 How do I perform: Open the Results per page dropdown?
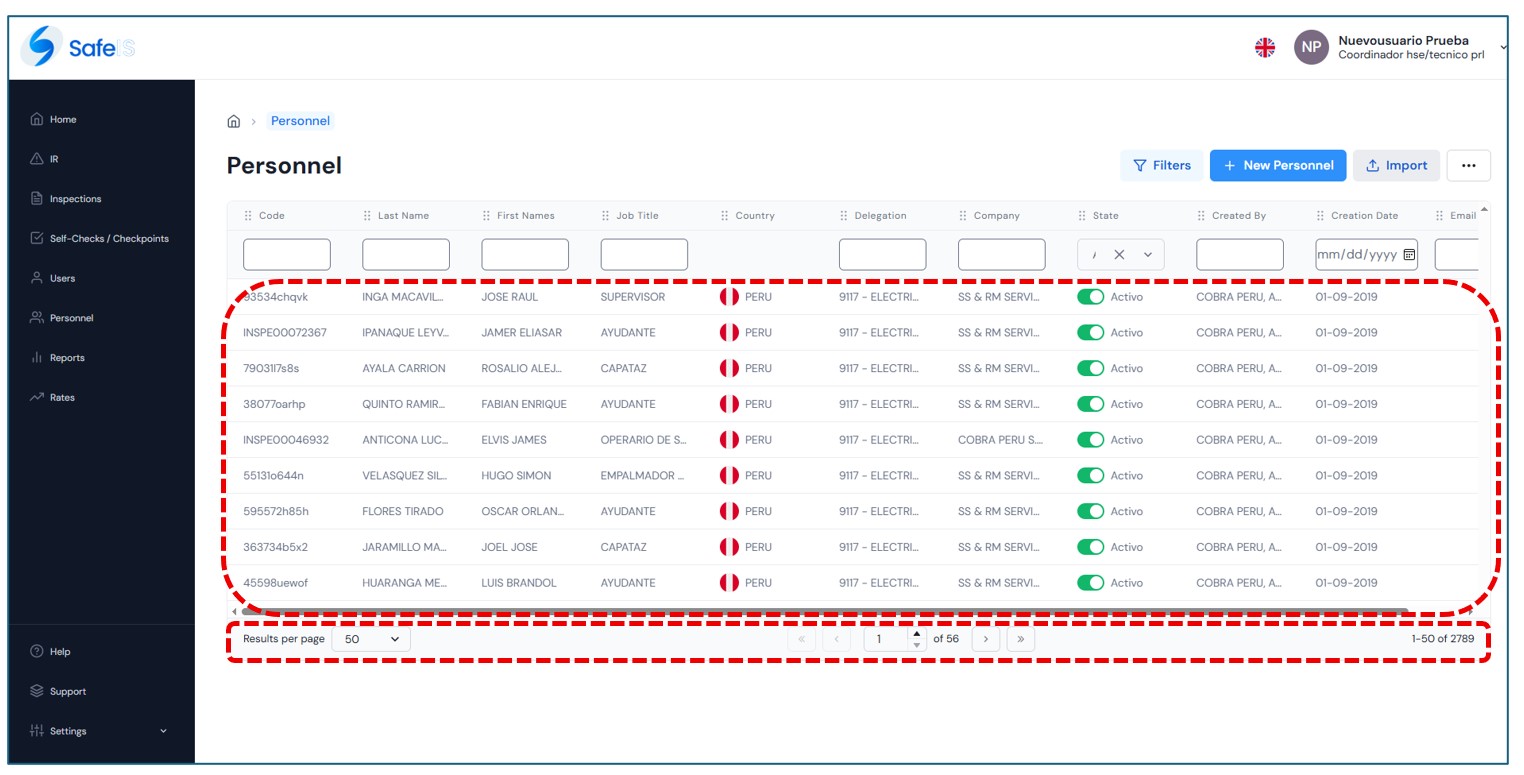(371, 639)
